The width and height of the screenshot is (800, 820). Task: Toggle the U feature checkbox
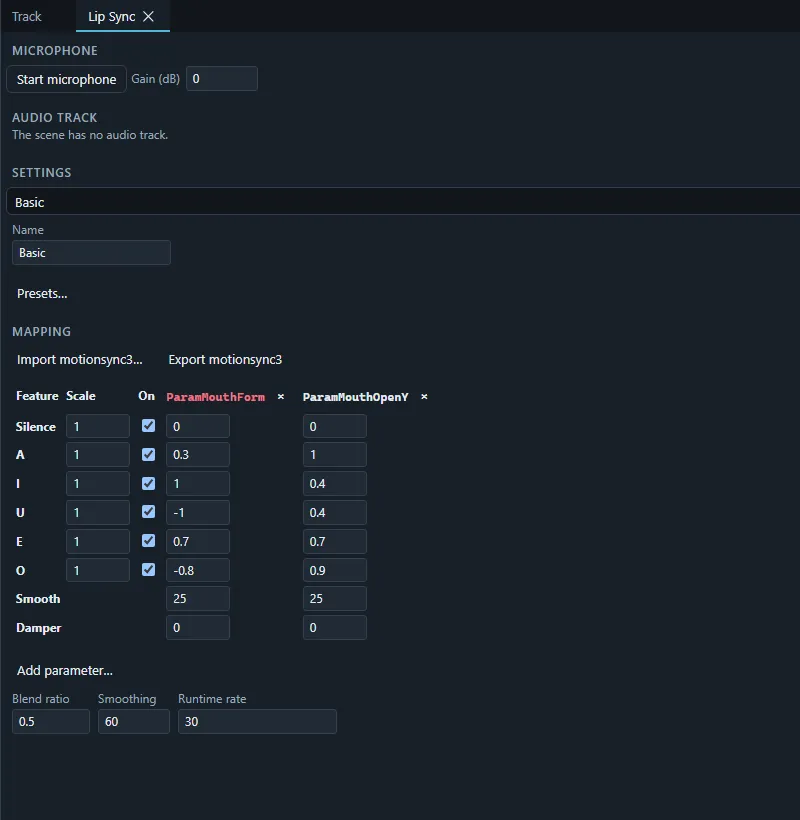tap(148, 511)
